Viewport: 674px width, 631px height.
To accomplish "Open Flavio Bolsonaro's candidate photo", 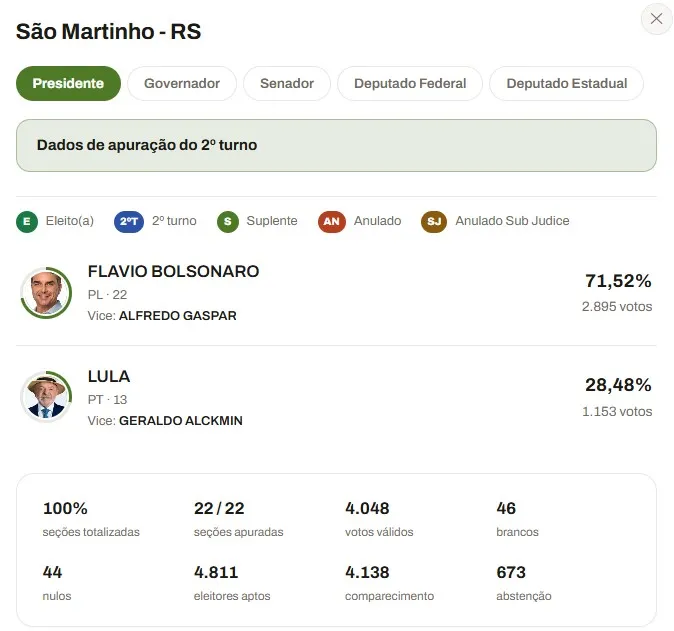I will tap(46, 292).
